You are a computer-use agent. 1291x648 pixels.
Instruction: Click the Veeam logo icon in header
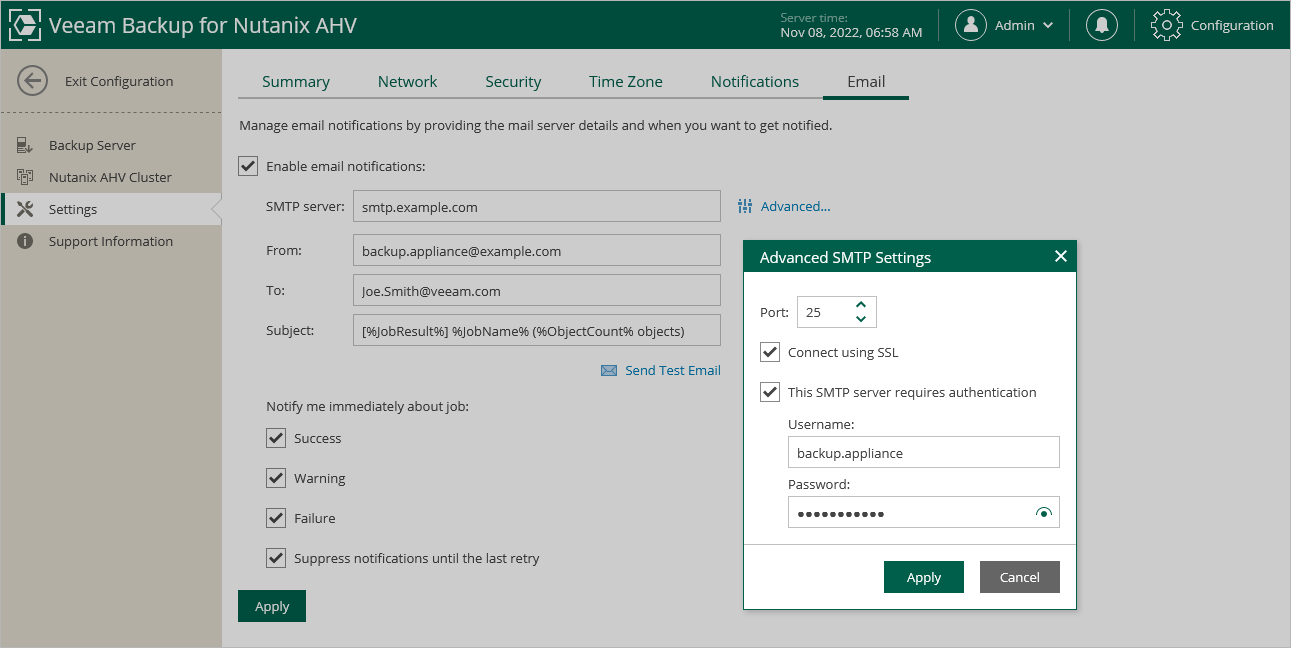click(x=24, y=25)
